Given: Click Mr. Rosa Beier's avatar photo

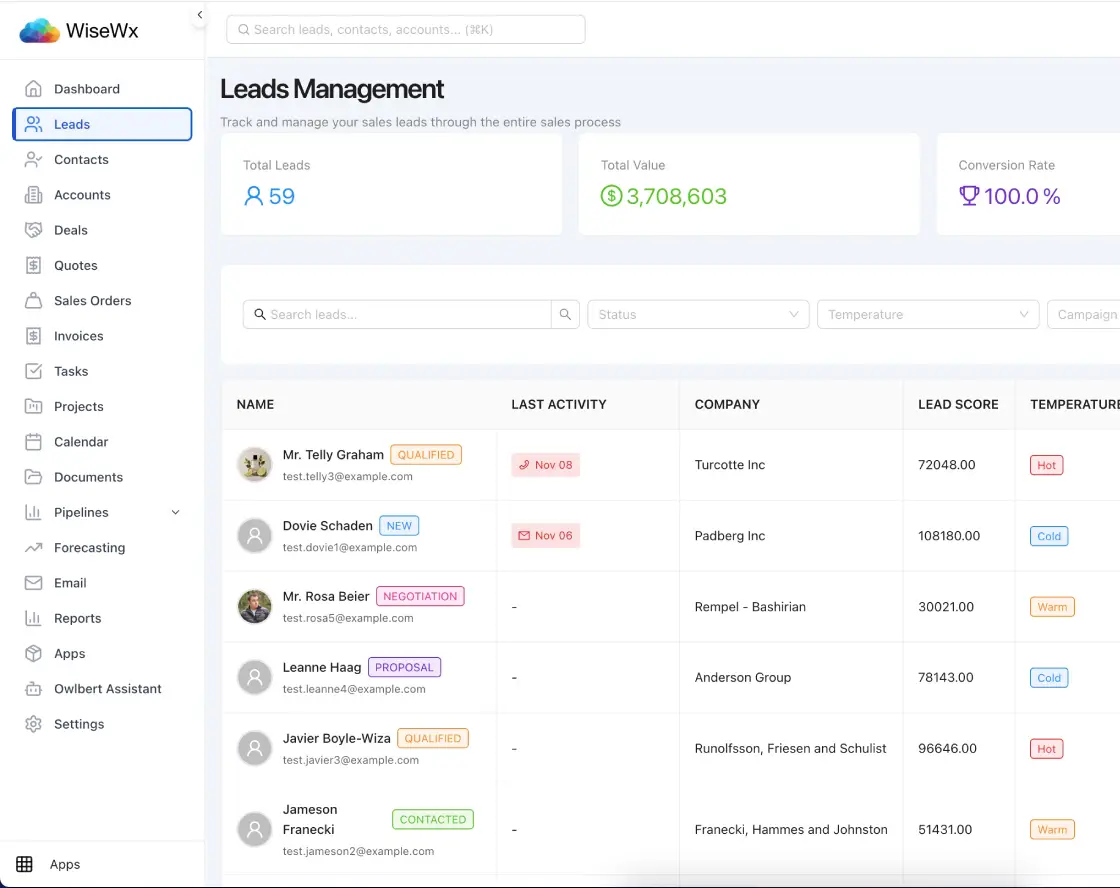Looking at the screenshot, I should pyautogui.click(x=254, y=606).
